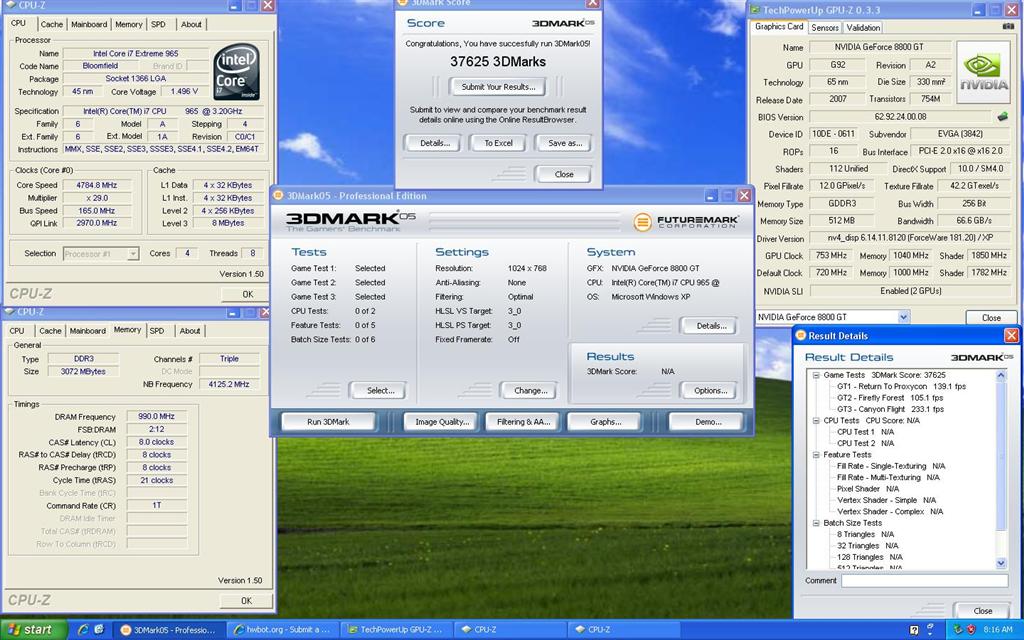The width and height of the screenshot is (1024, 640).
Task: Open the GPU selection dropdown in GPU-Z
Action: click(x=903, y=317)
